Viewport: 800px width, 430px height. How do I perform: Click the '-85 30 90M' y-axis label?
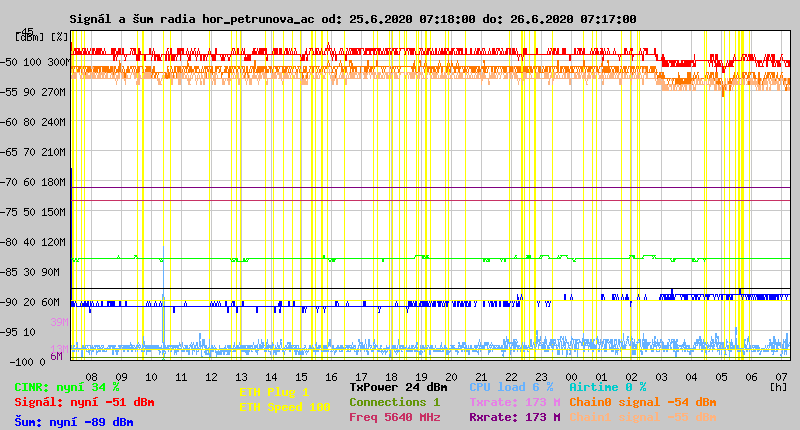(30, 272)
